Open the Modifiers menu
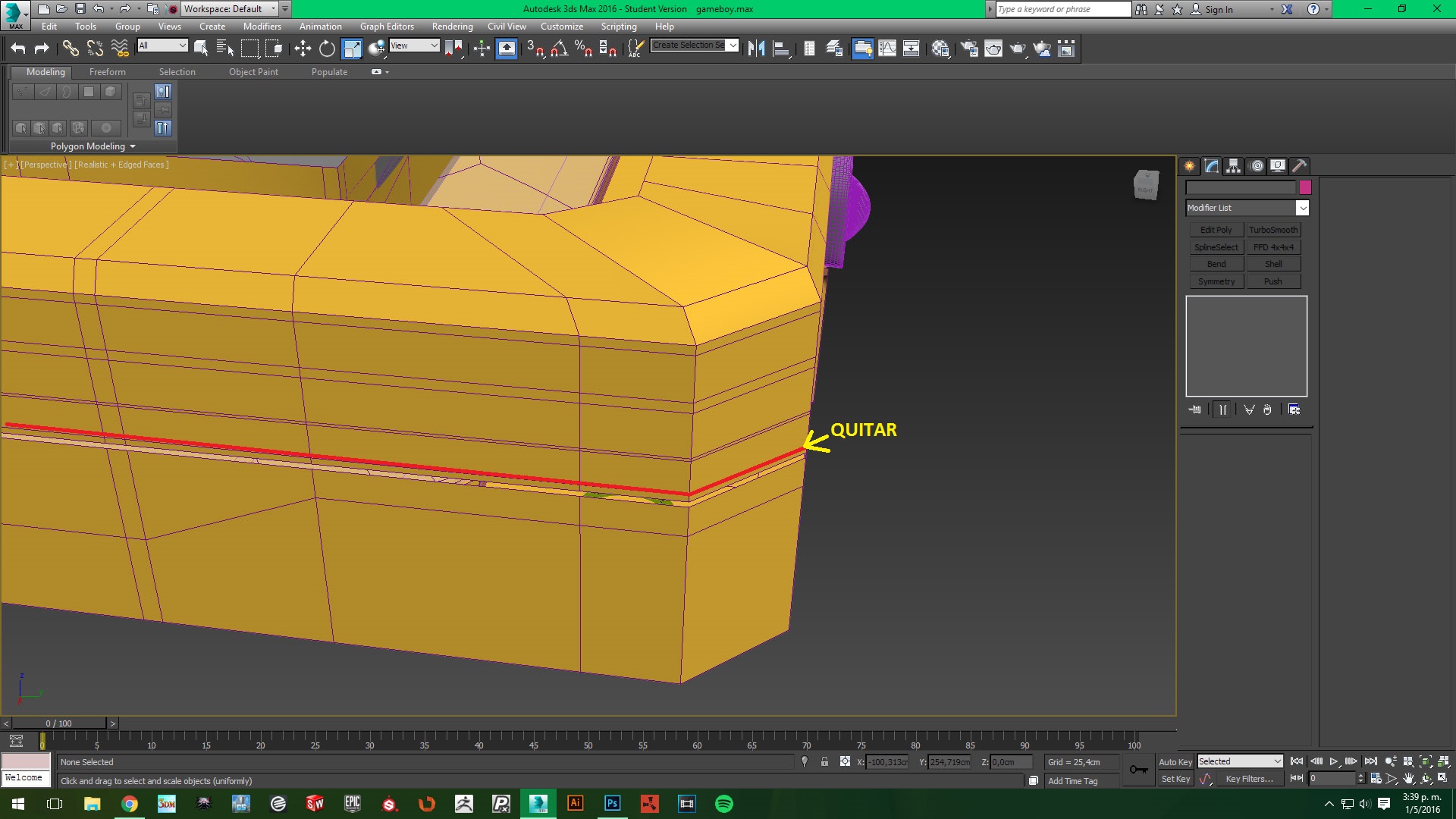Image resolution: width=1456 pixels, height=819 pixels. coord(262,27)
